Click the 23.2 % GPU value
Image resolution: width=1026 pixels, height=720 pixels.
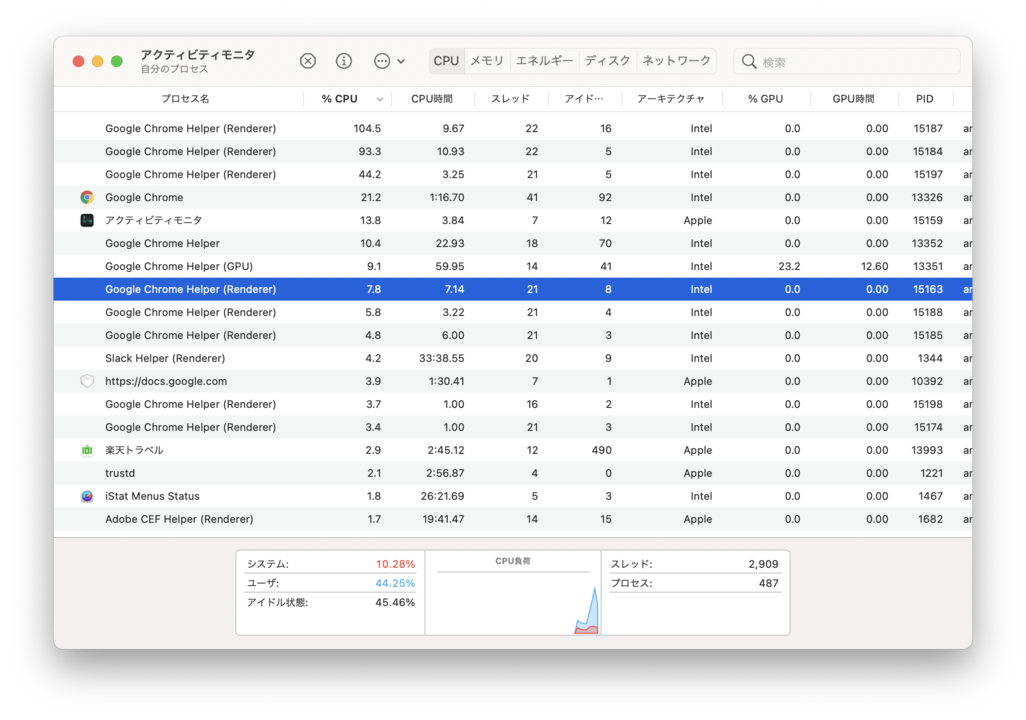pos(789,266)
